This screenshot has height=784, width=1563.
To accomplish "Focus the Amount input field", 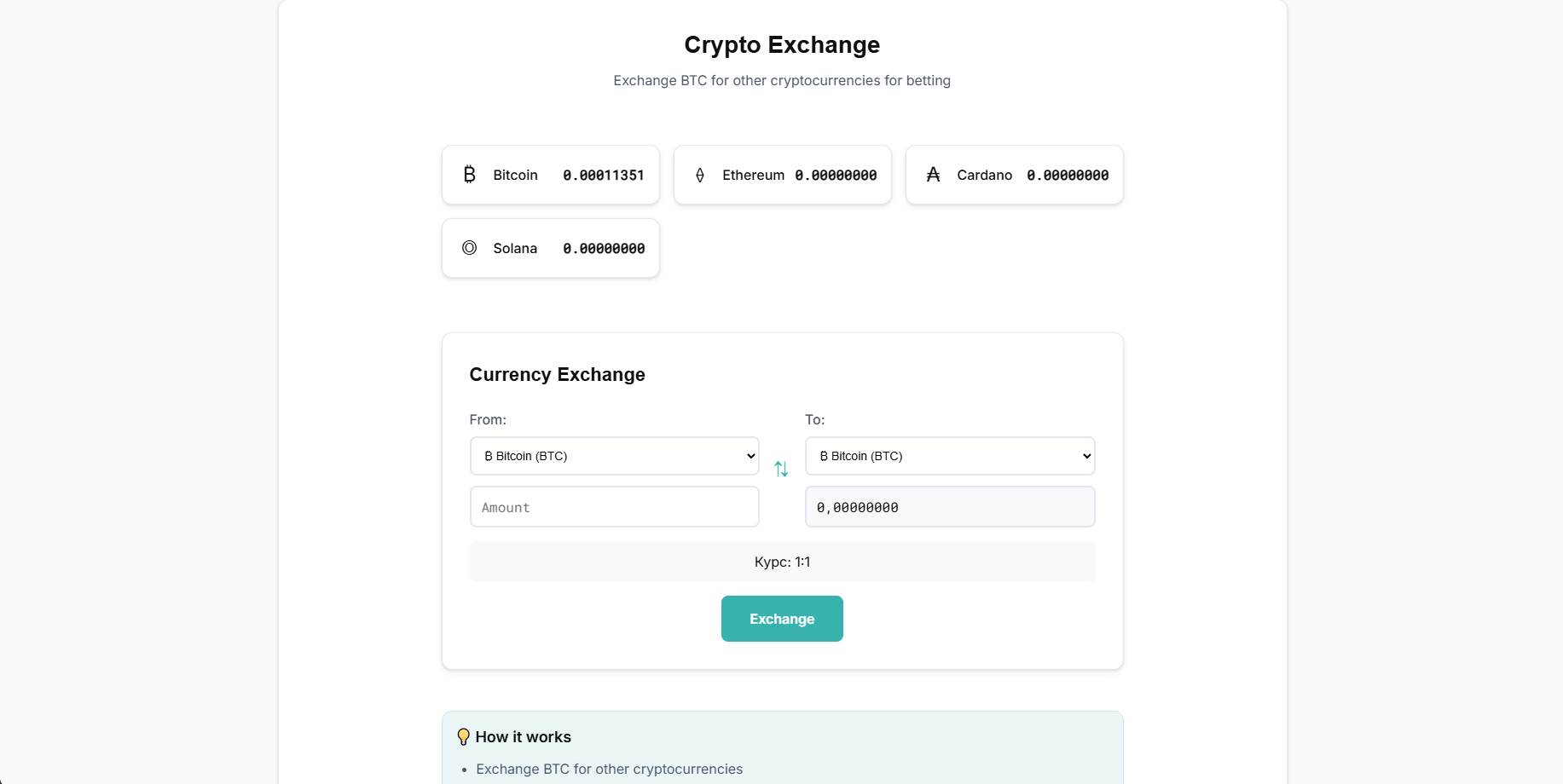I will tap(614, 507).
